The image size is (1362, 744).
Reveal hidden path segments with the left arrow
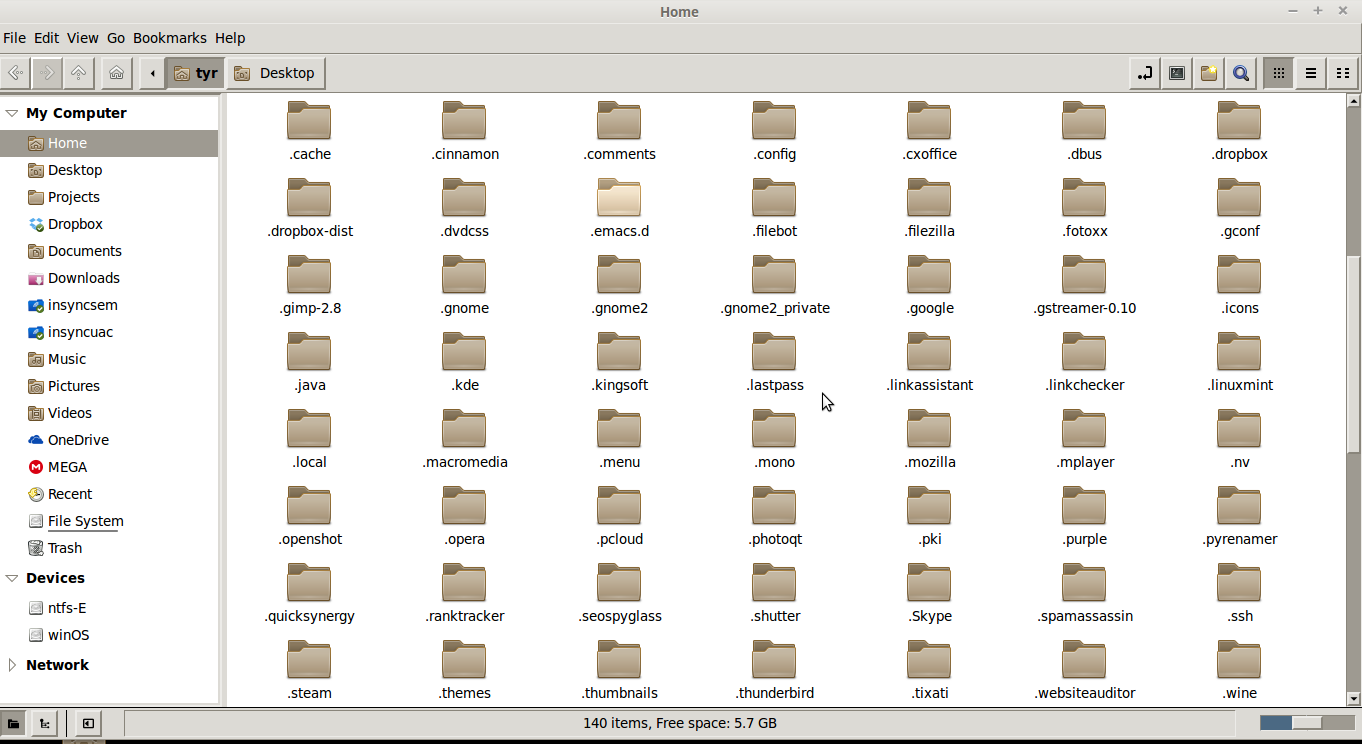pos(152,73)
